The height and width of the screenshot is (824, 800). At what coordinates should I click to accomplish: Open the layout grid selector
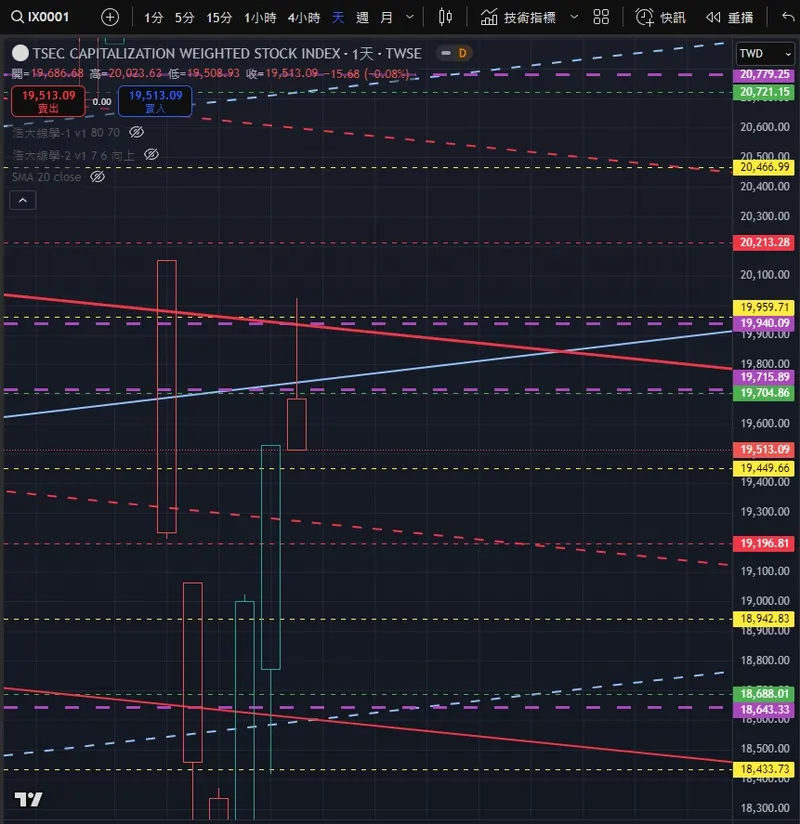pyautogui.click(x=601, y=17)
